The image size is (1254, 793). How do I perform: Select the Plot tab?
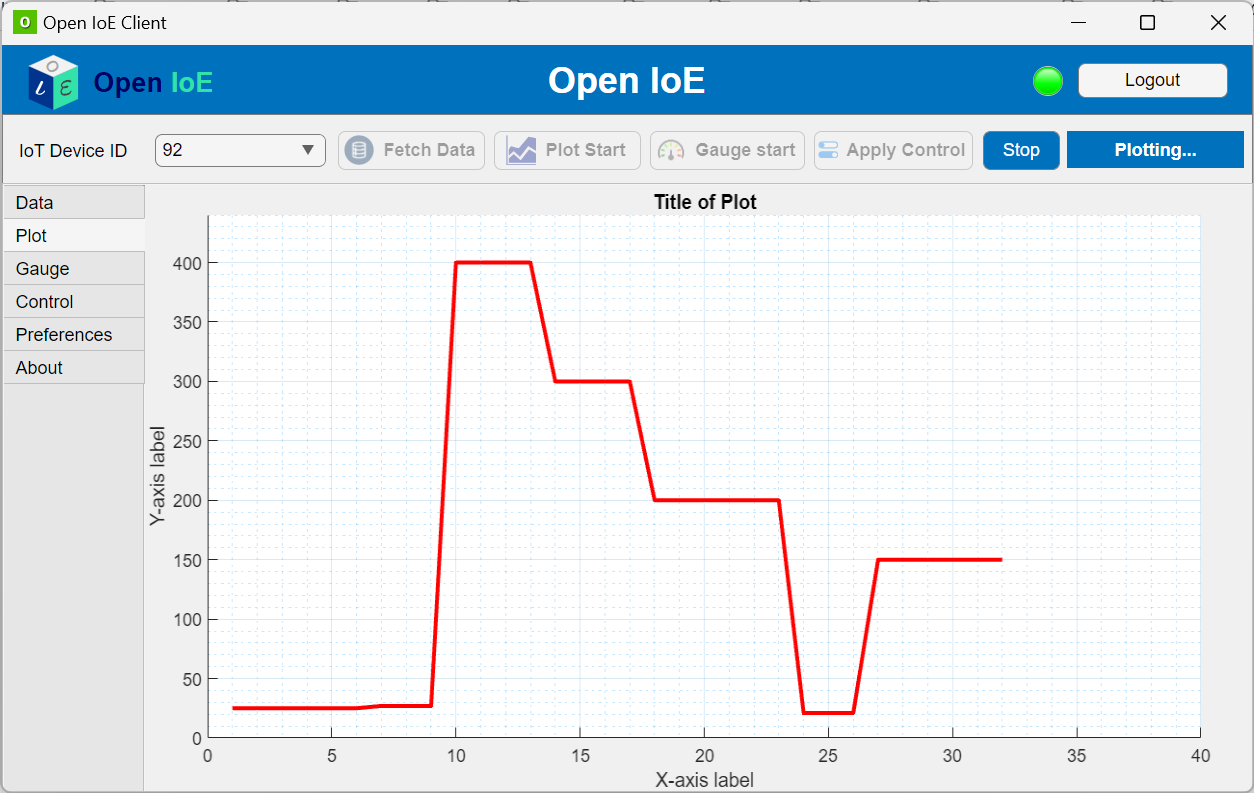(x=74, y=236)
